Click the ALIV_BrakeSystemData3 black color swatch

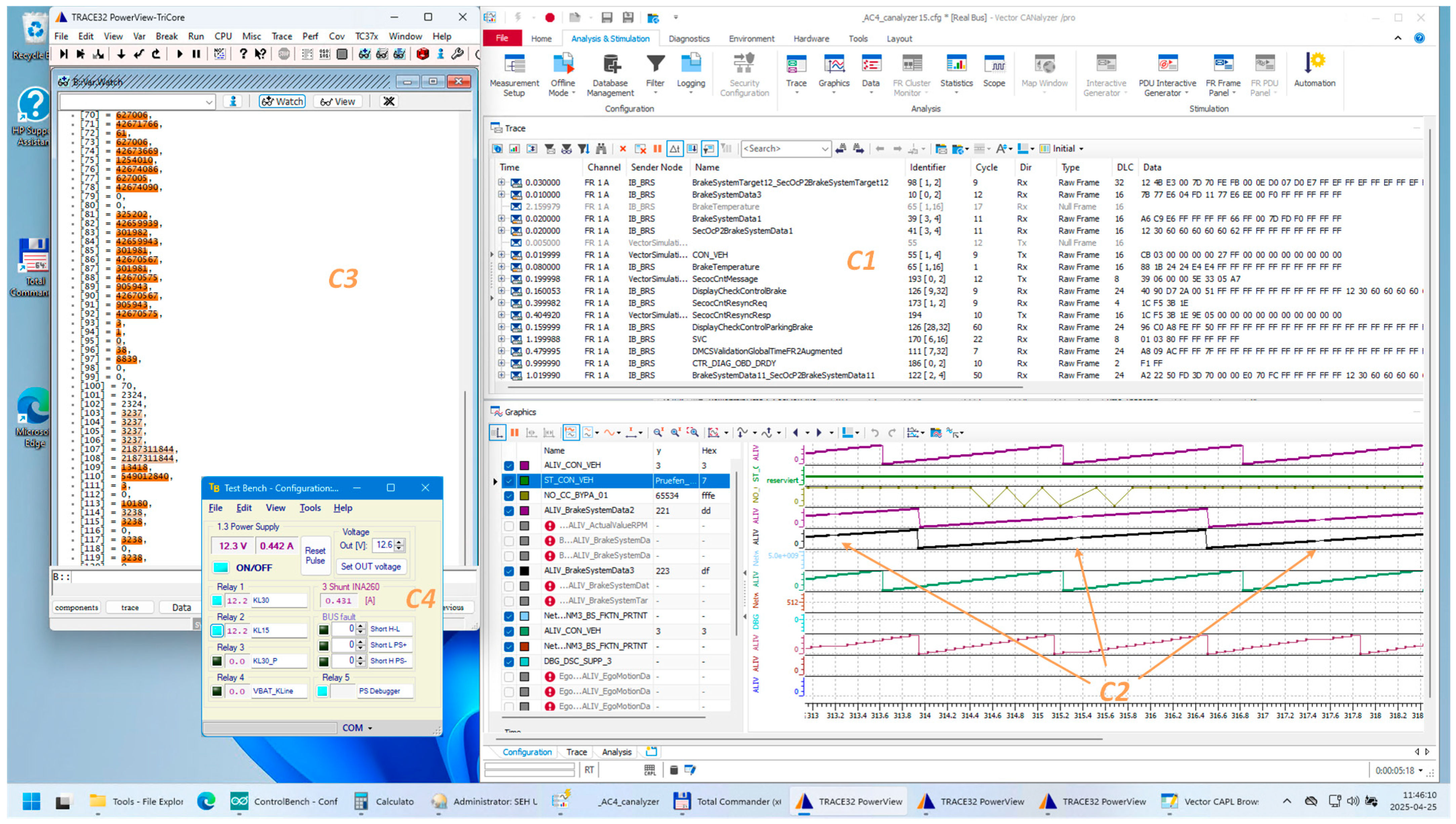tap(524, 571)
